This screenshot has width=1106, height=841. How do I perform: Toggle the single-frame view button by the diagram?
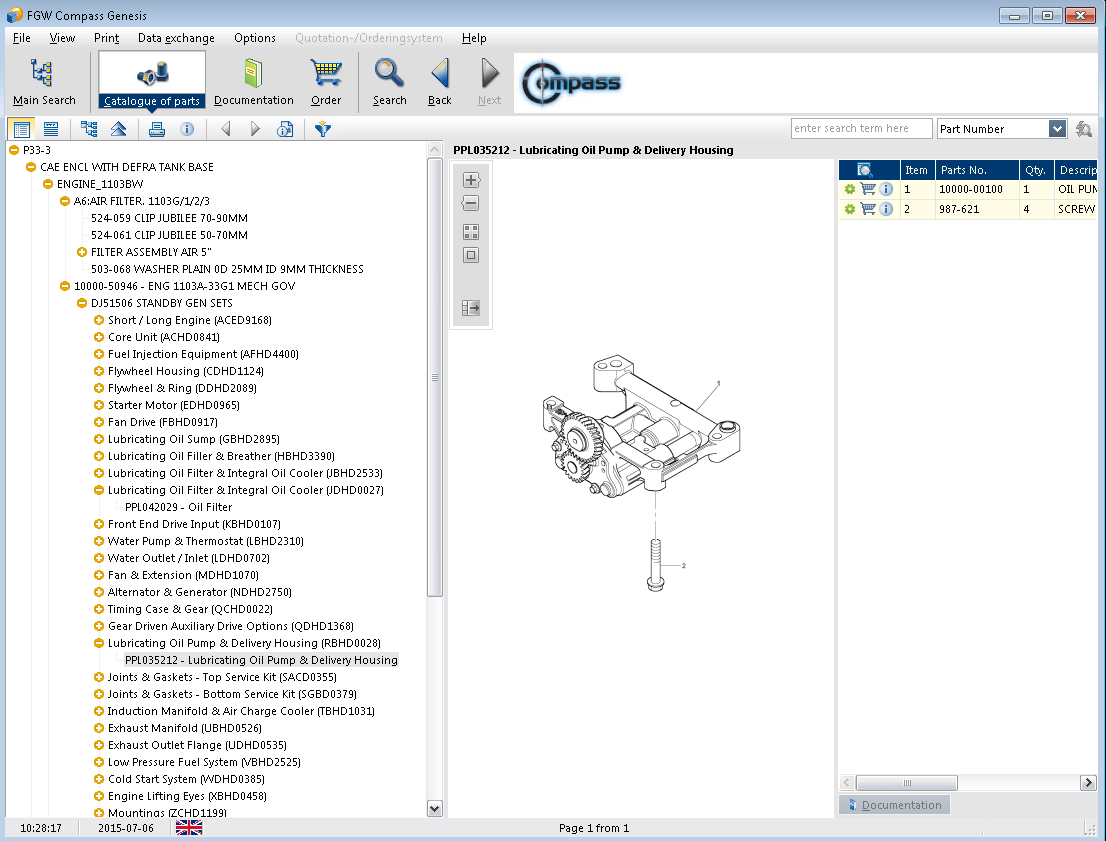[x=471, y=255]
